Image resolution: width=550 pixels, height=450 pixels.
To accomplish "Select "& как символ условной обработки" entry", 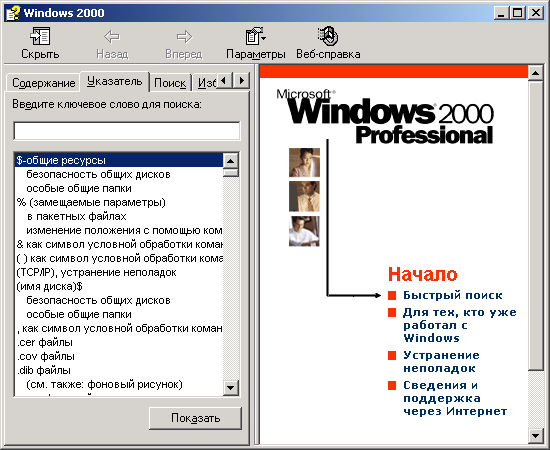I will [x=119, y=244].
